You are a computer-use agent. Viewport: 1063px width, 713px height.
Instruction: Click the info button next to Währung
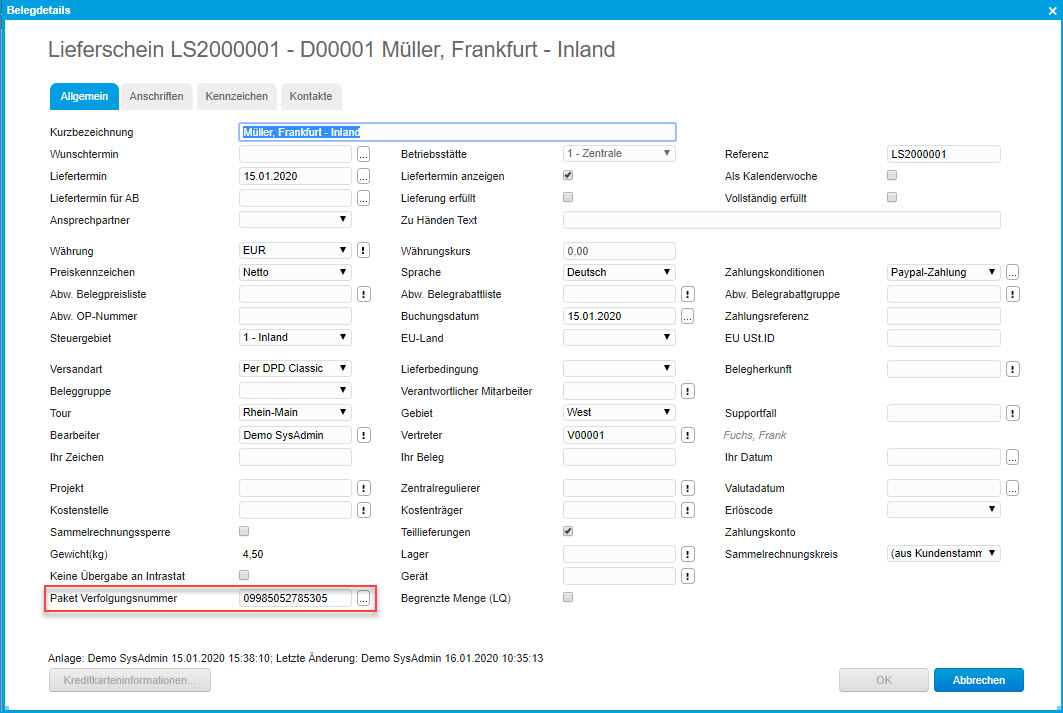click(363, 250)
